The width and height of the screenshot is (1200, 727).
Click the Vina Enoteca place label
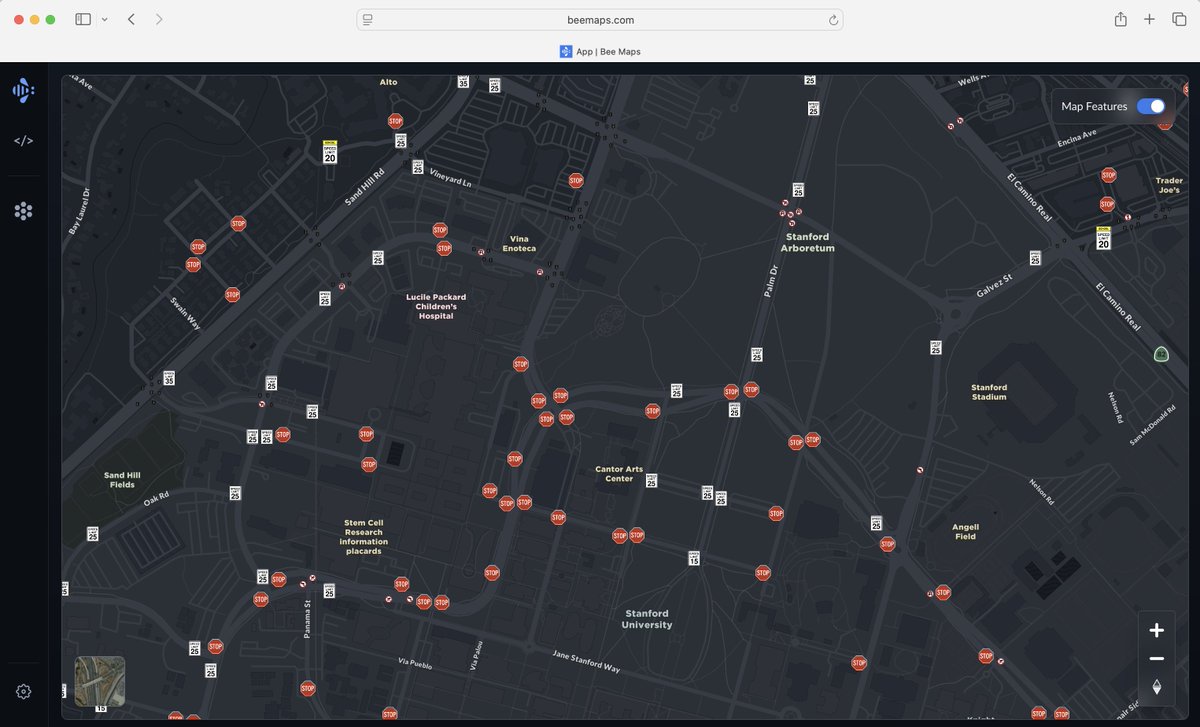pyautogui.click(x=519, y=244)
